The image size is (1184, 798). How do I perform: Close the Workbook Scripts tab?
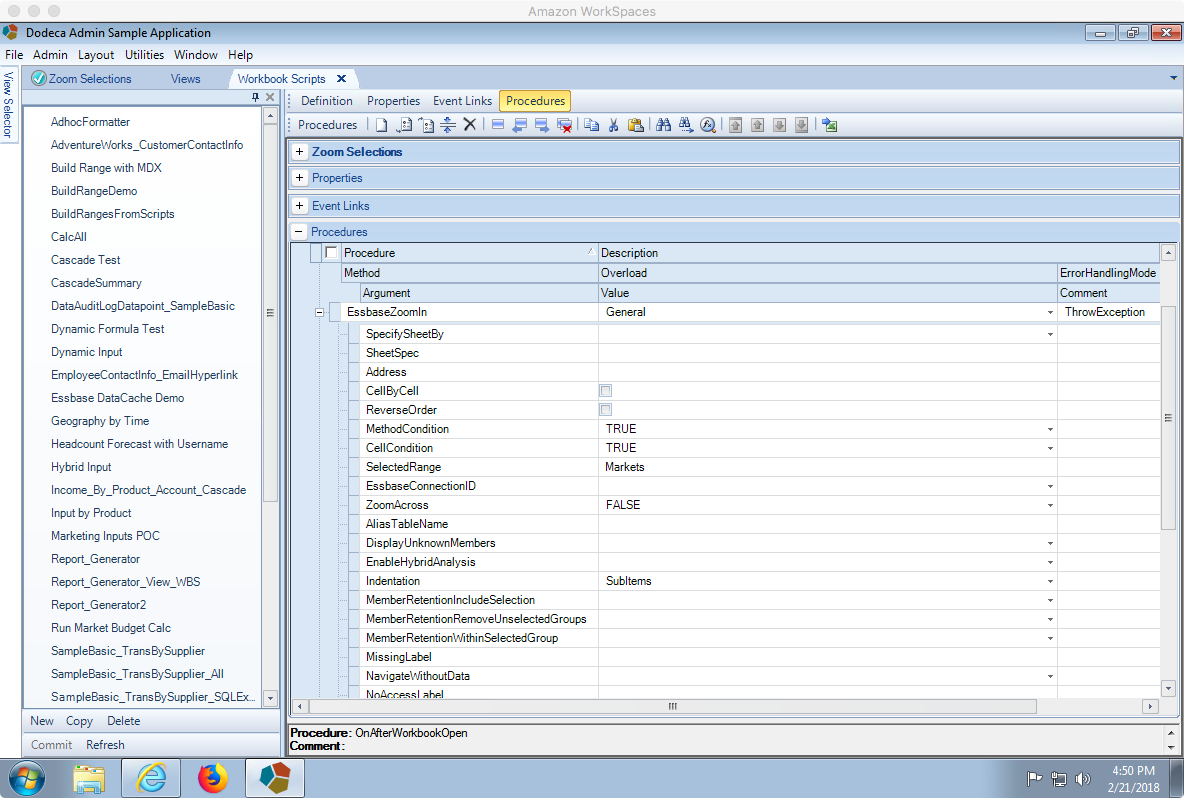coord(341,79)
